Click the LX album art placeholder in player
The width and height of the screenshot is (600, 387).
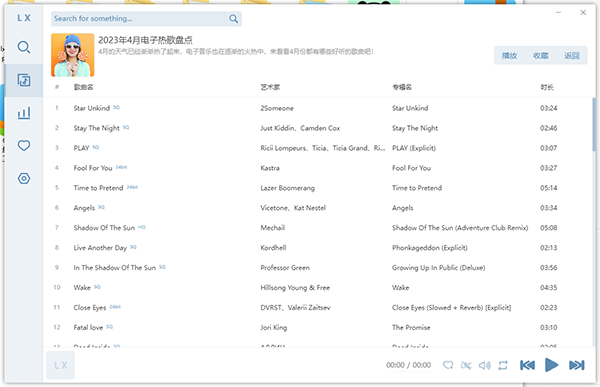coord(60,365)
